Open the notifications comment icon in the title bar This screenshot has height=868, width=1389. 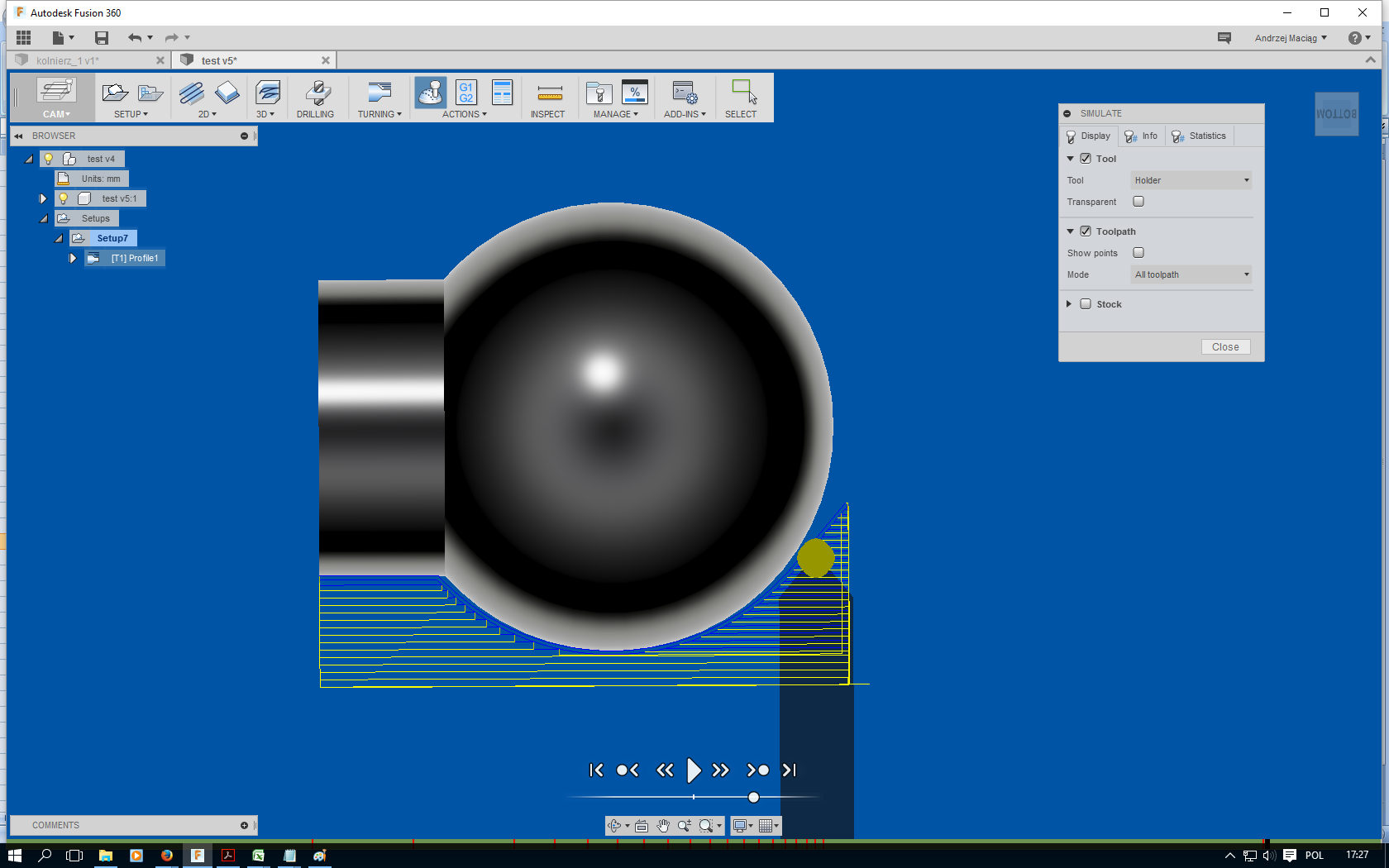coord(1224,38)
